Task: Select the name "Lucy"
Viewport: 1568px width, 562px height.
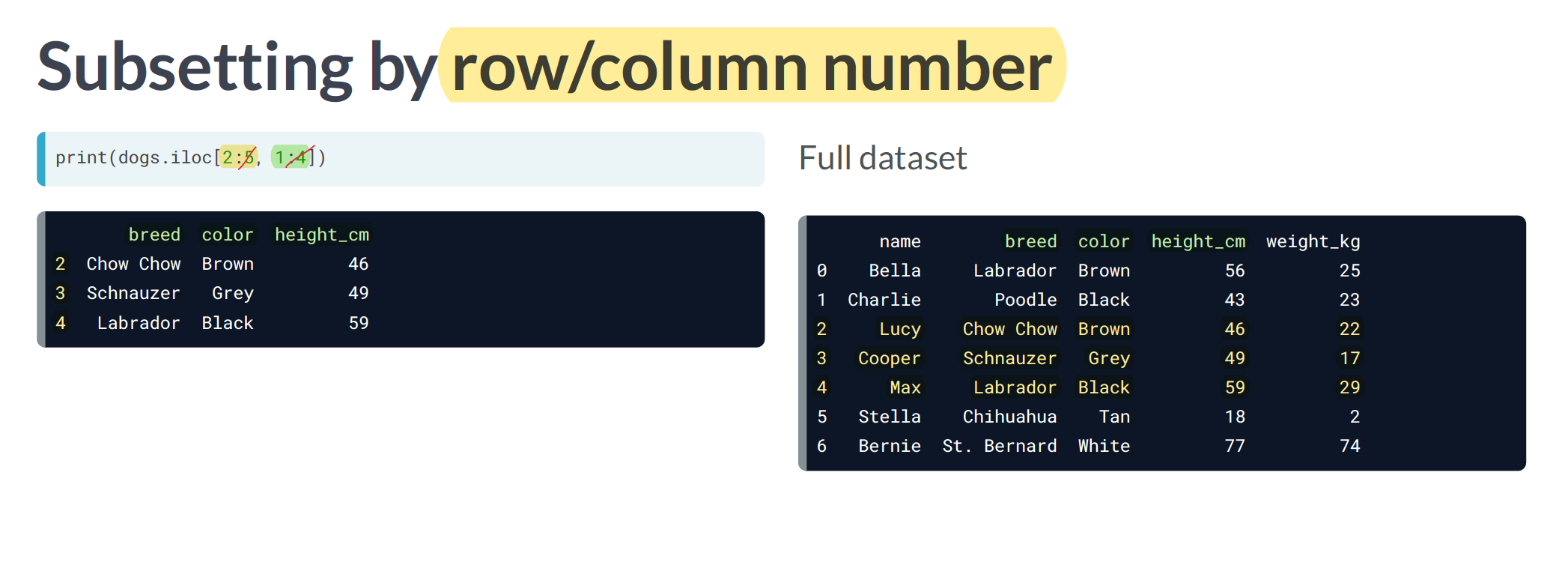Action: 900,329
